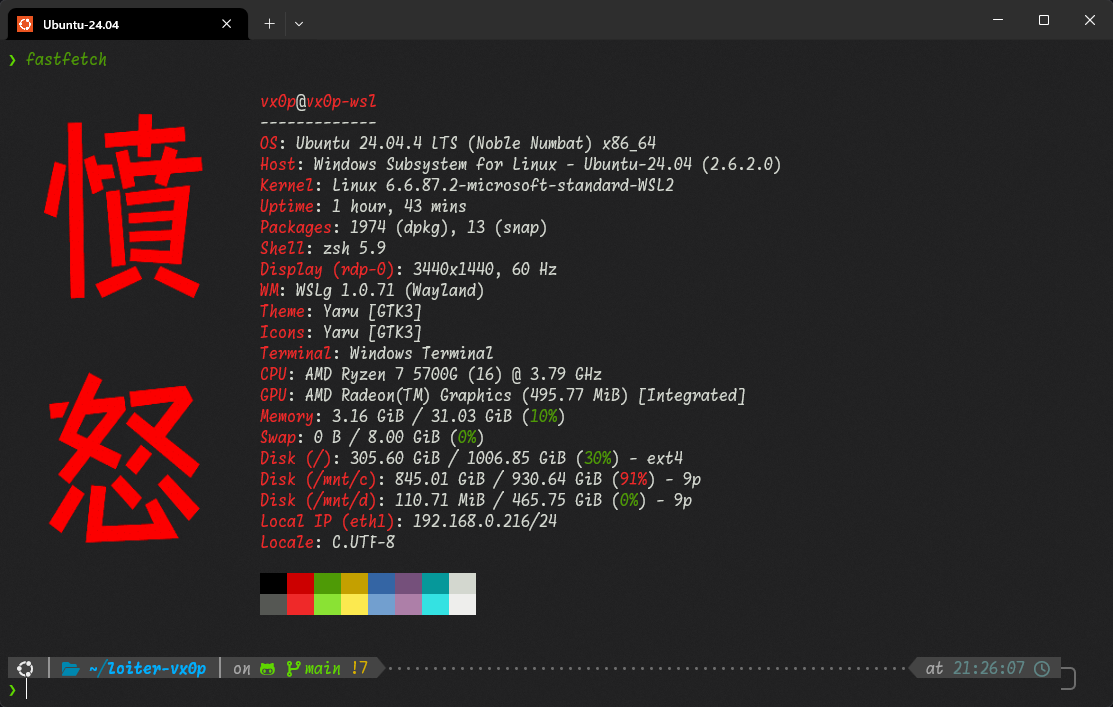Click the 21:26:07 time text
Screen dimensions: 1113x707
tap(989, 668)
